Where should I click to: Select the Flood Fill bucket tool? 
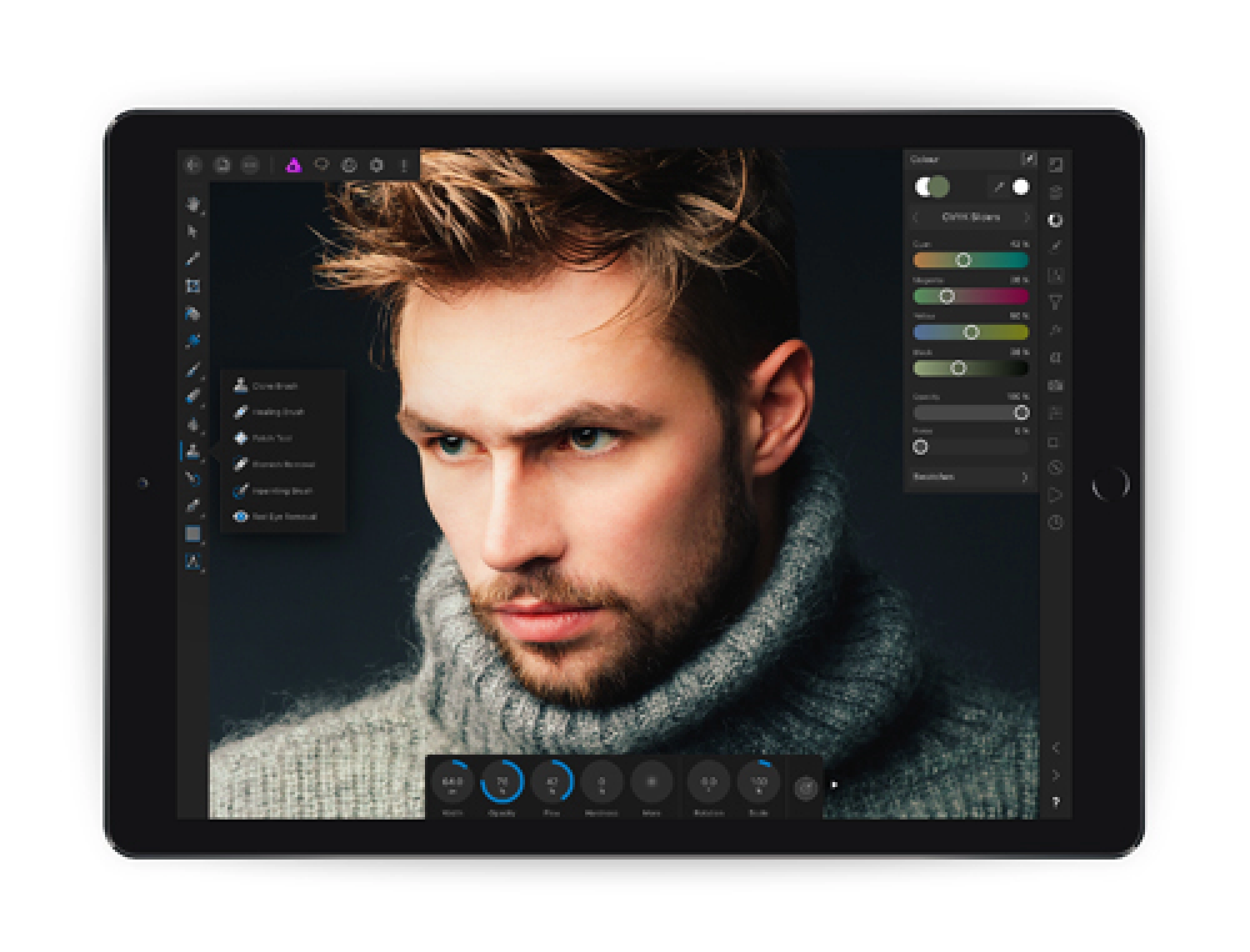coord(192,314)
